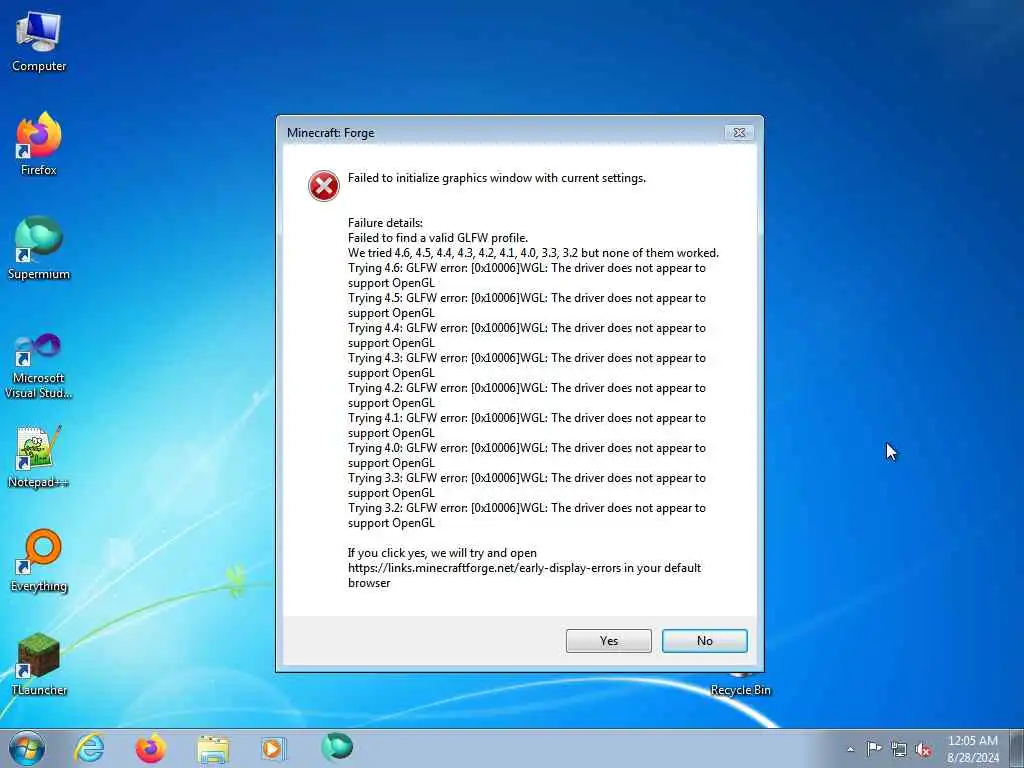
Task: Open the Computer desktop icon
Action: (x=39, y=41)
